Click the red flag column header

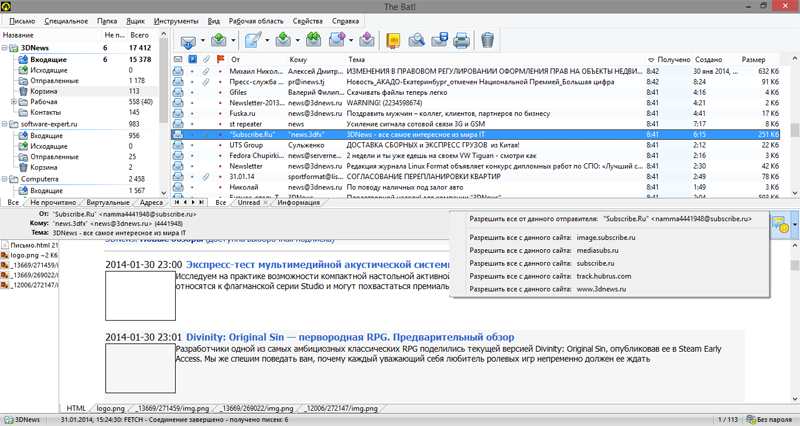220,59
